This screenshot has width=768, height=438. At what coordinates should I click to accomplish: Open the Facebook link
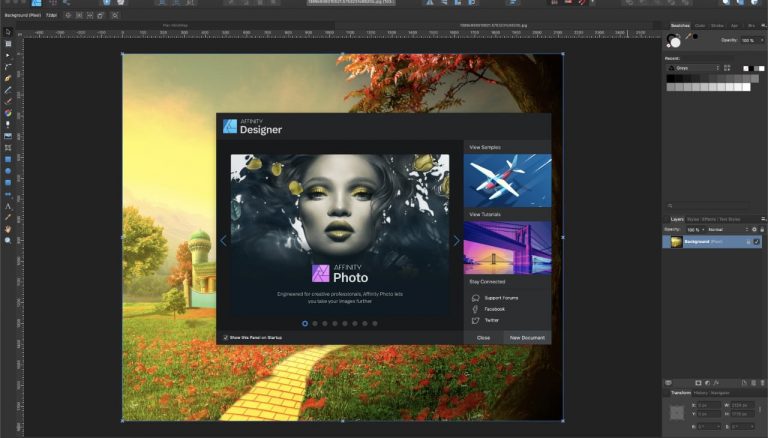pyautogui.click(x=494, y=309)
